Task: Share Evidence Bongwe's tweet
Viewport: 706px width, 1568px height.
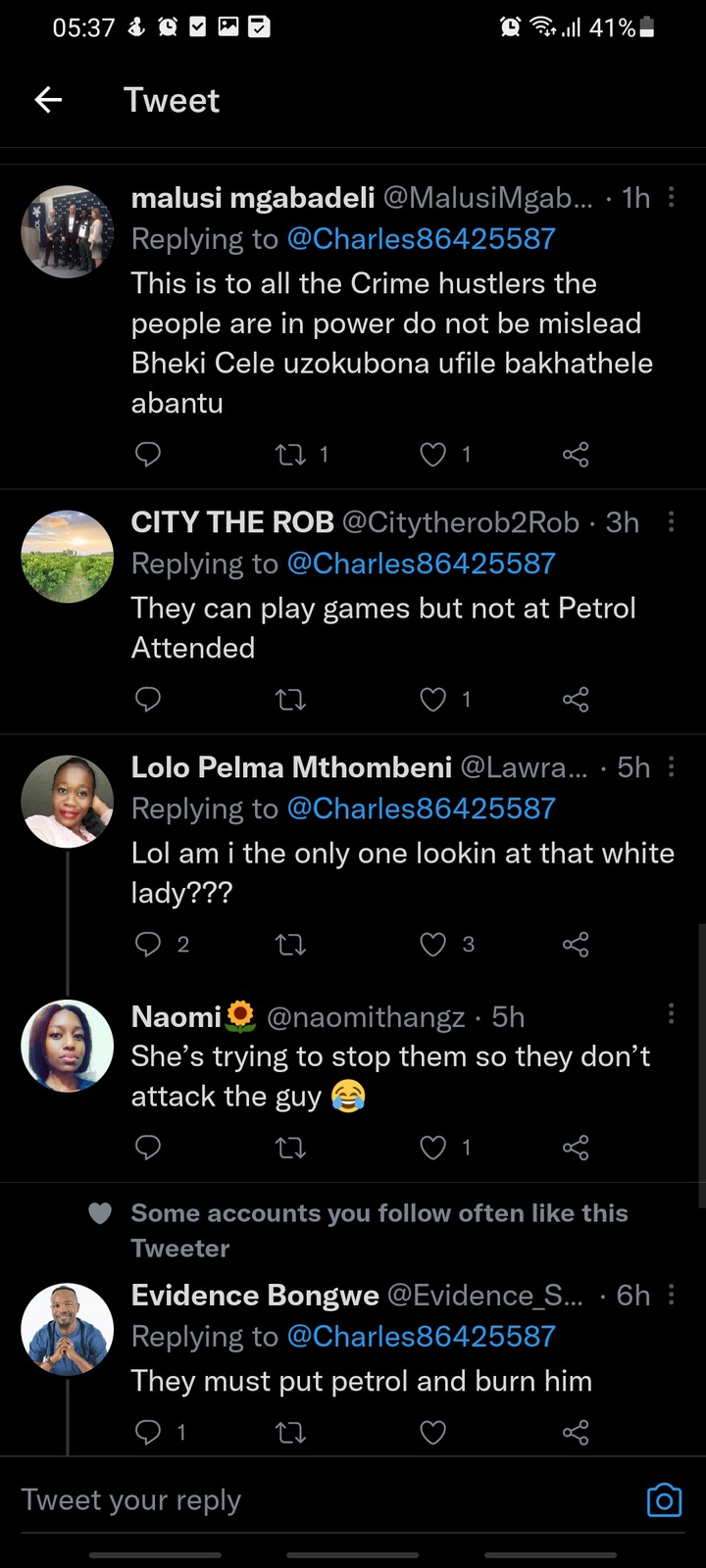Action: coord(576,1433)
